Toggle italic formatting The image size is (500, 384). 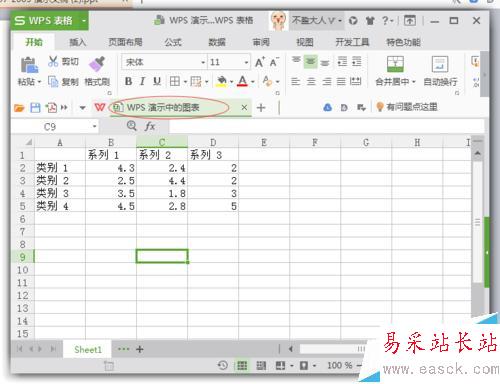tap(142, 81)
